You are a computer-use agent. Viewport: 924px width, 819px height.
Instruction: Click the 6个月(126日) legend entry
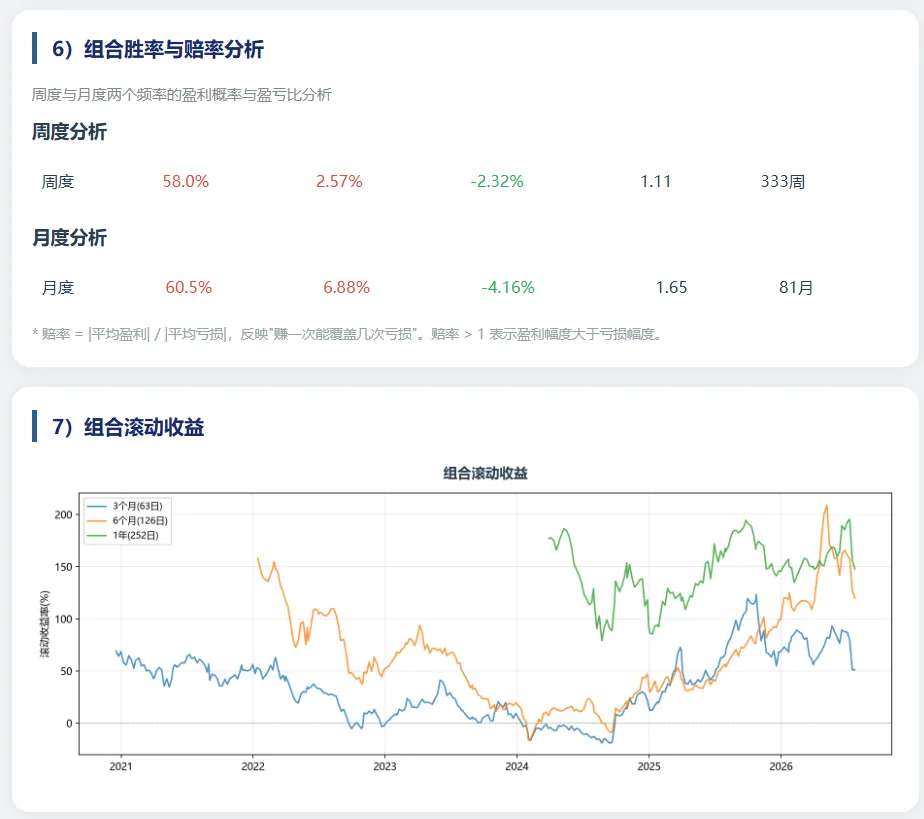(x=128, y=521)
